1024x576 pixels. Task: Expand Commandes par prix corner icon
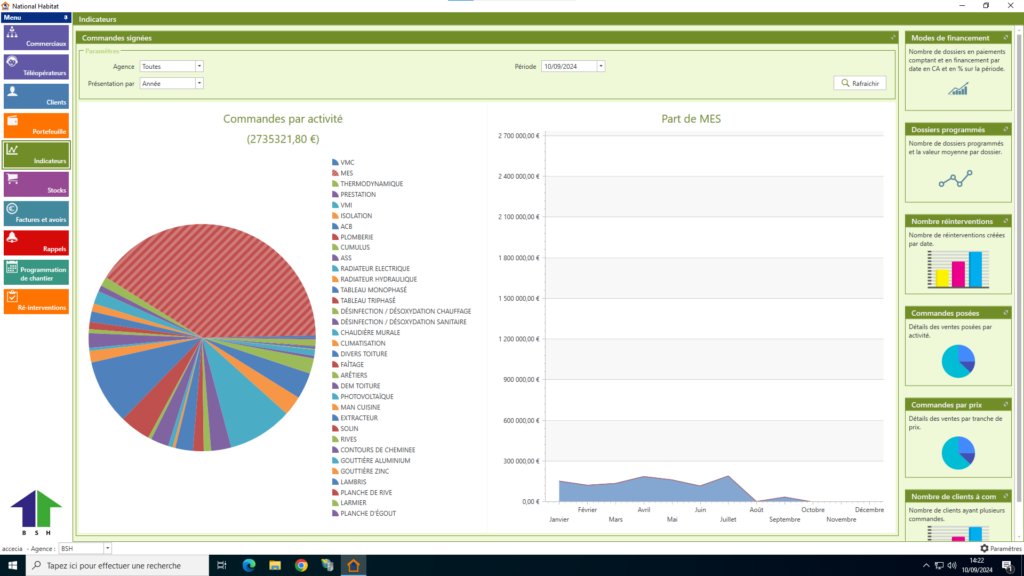click(x=1006, y=405)
